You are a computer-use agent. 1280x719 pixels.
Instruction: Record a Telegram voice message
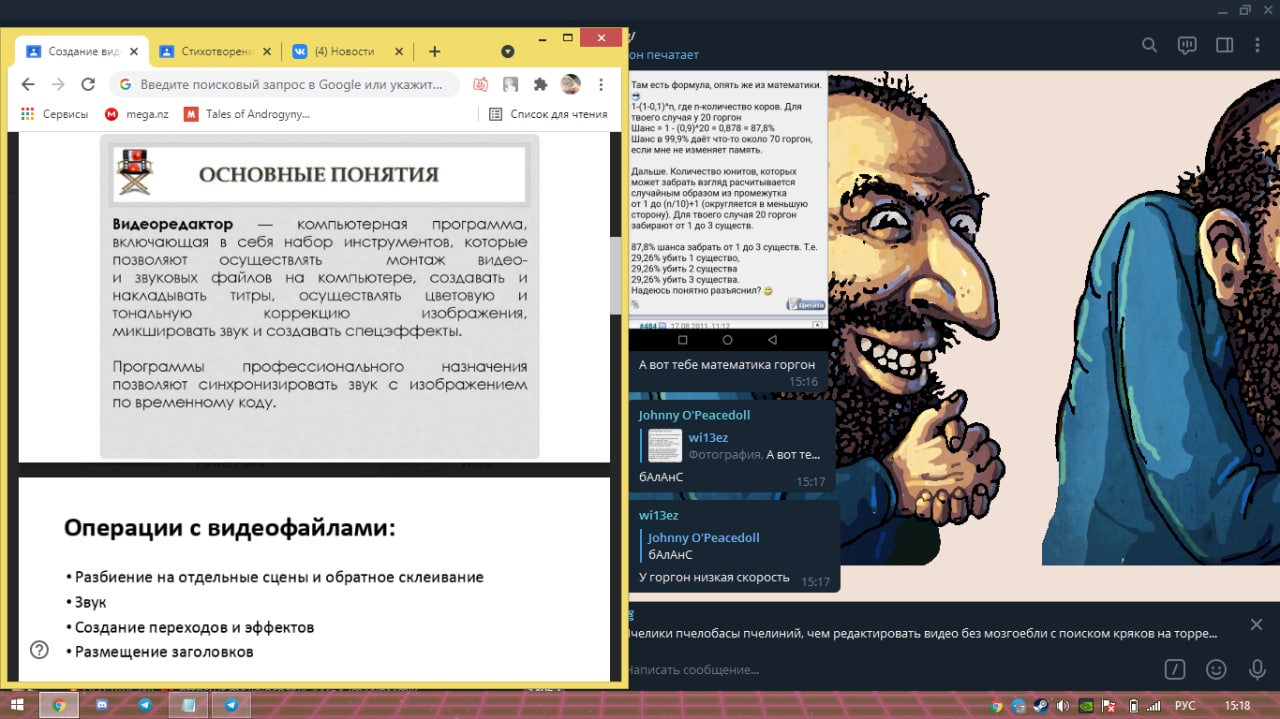(x=1257, y=669)
